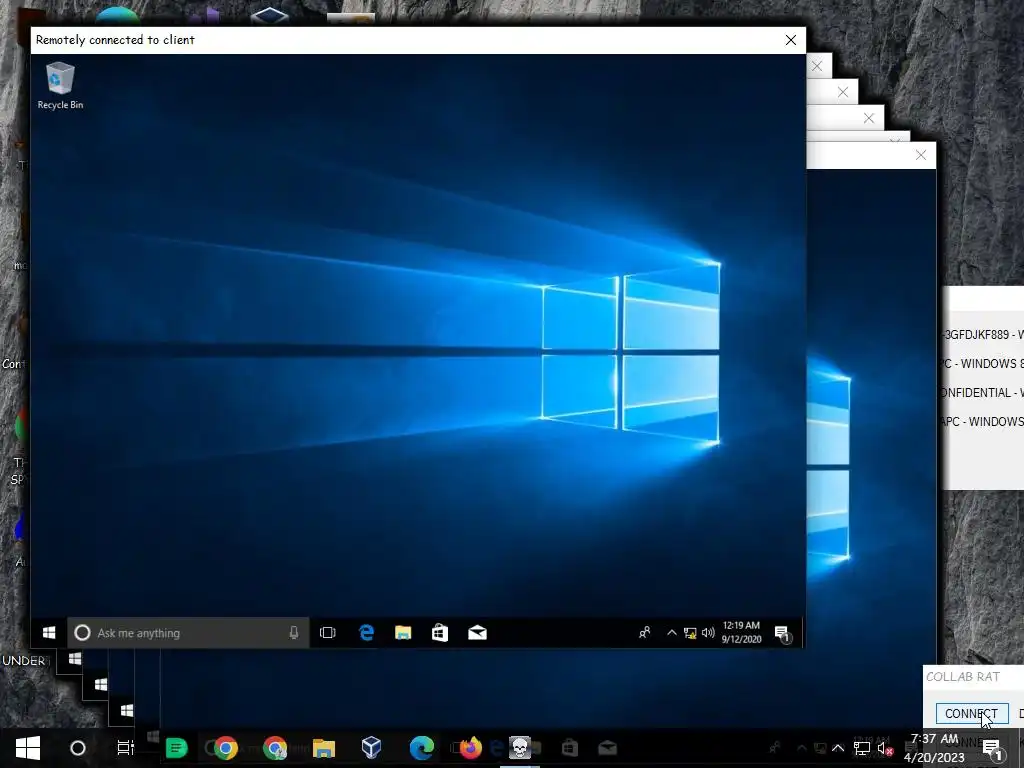Click the CONNECT button in COLLAB RAT
The width and height of the screenshot is (1024, 768).
point(972,714)
